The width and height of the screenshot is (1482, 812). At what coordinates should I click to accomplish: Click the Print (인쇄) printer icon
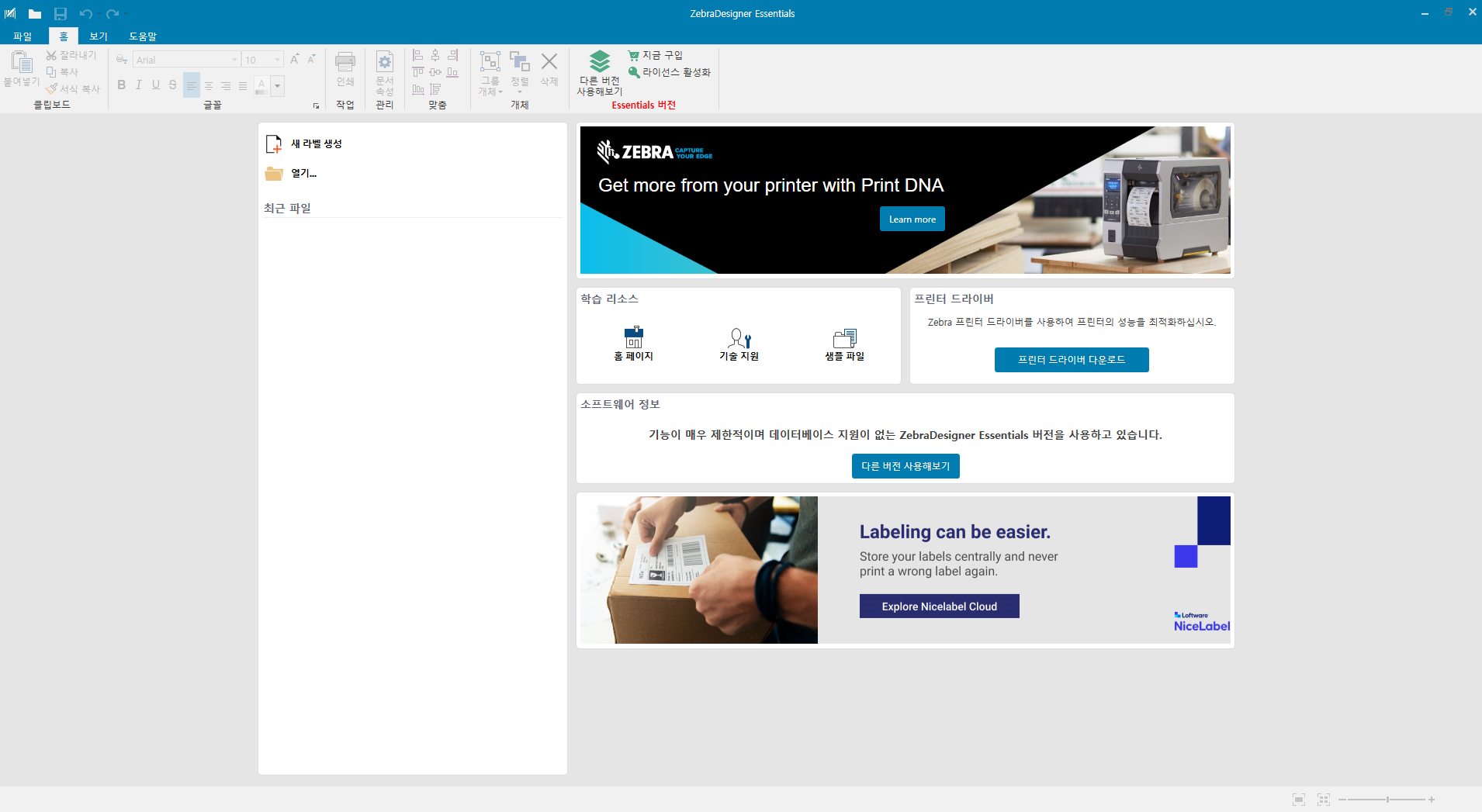point(345,62)
